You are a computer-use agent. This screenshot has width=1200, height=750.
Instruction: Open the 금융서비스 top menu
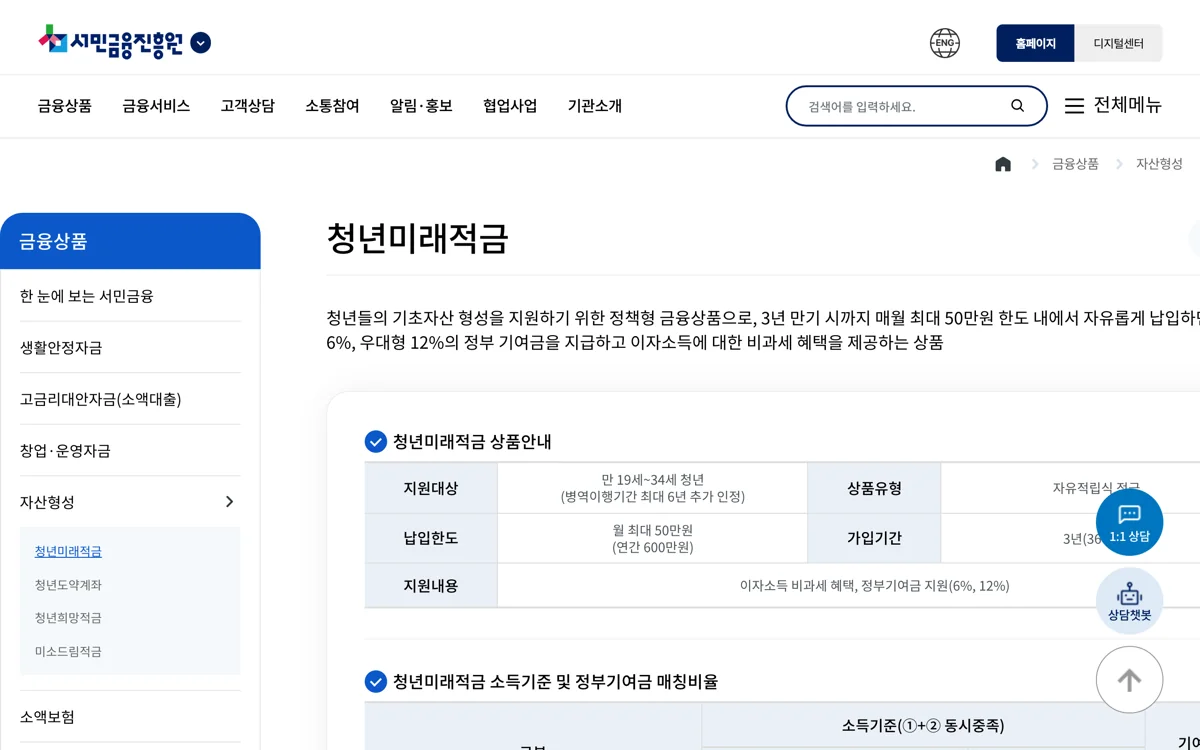pos(156,106)
